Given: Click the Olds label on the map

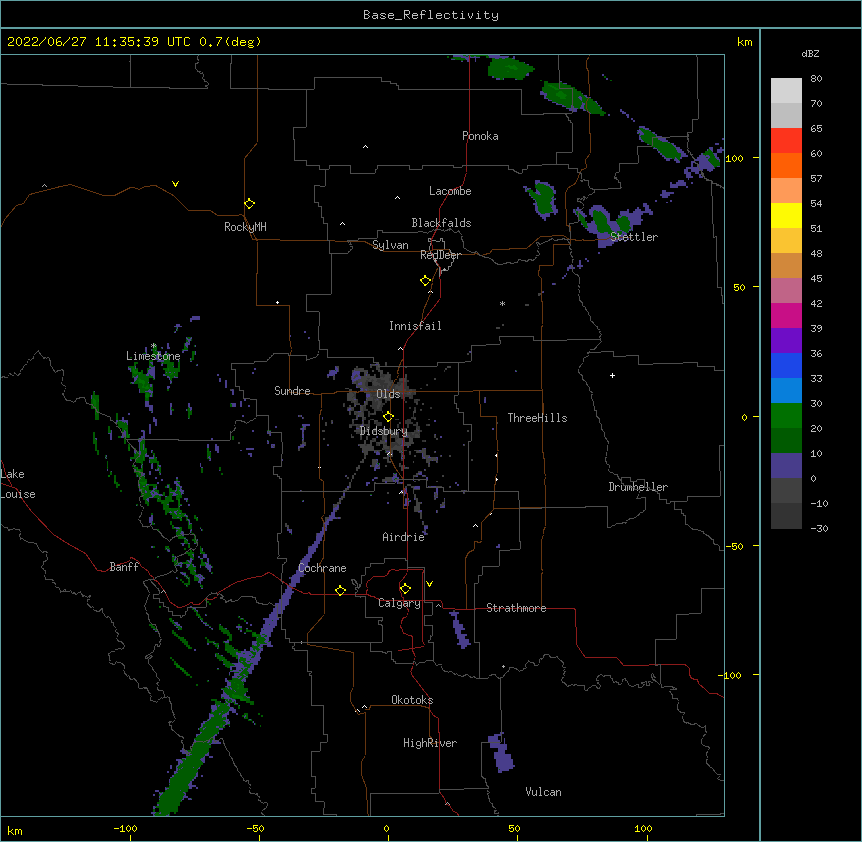Looking at the screenshot, I should [388, 394].
